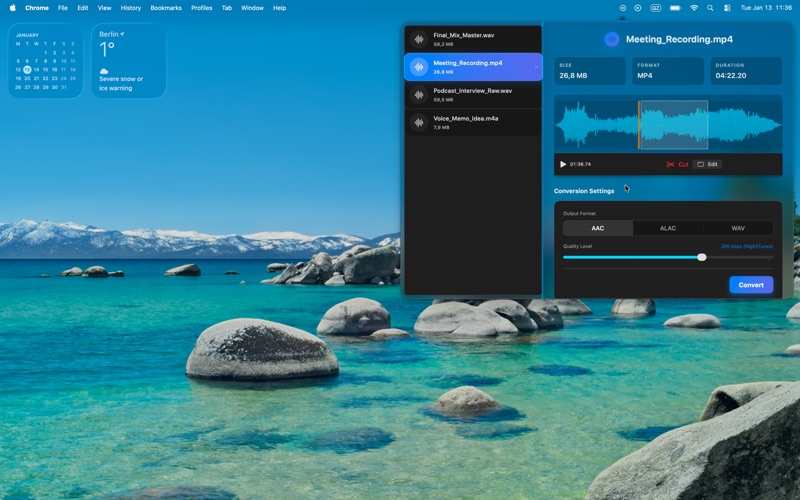This screenshot has width=800, height=500.
Task: Click the SIZE 26,8 MB info card
Action: 590,71
